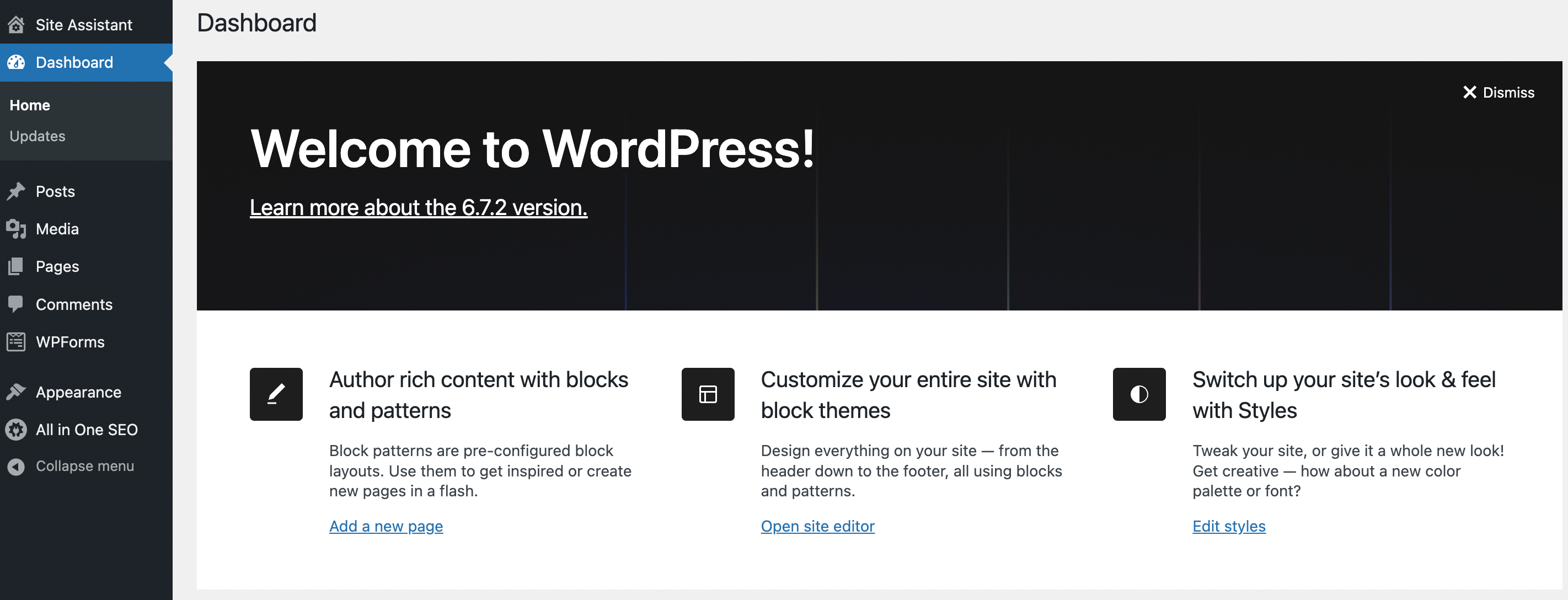
Task: Open the All in One SEO menu label
Action: point(87,430)
